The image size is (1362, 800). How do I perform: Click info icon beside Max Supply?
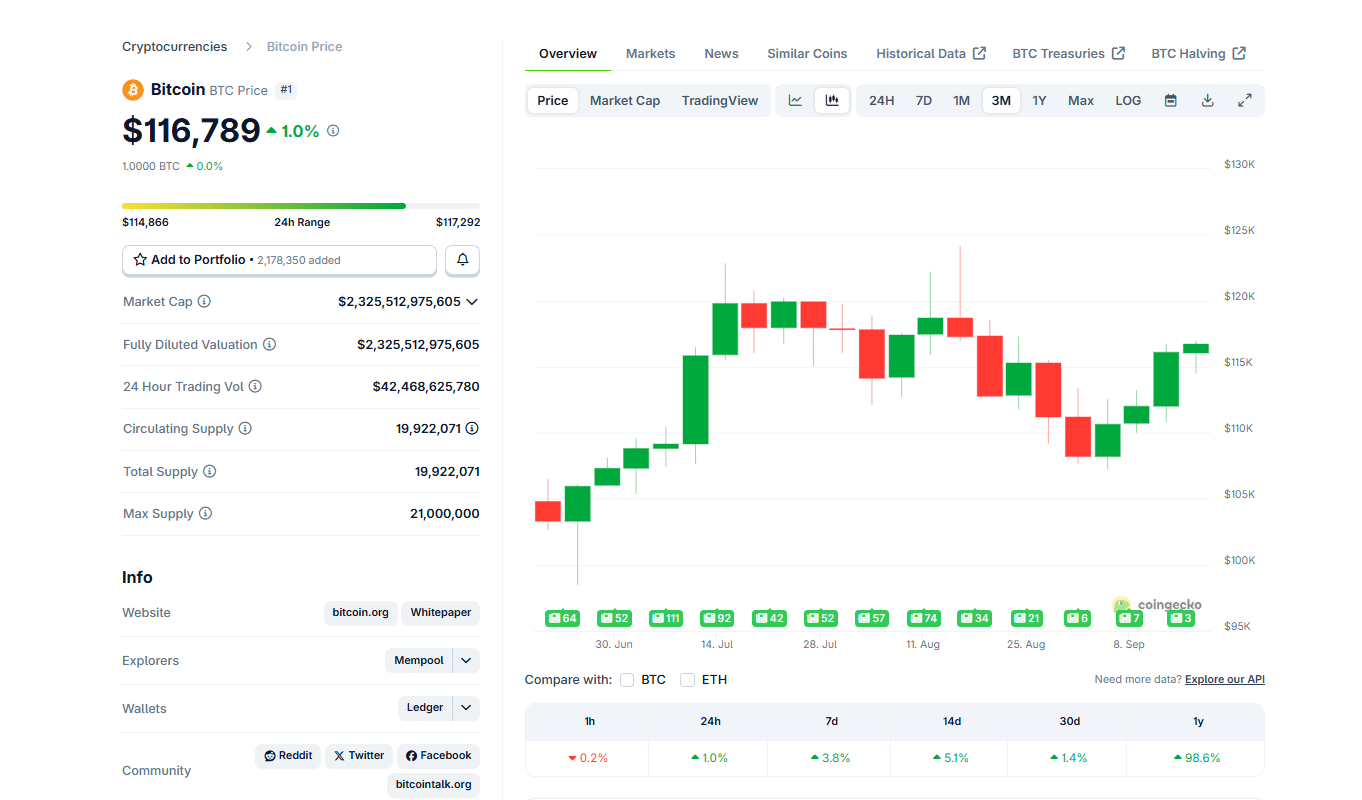[205, 514]
